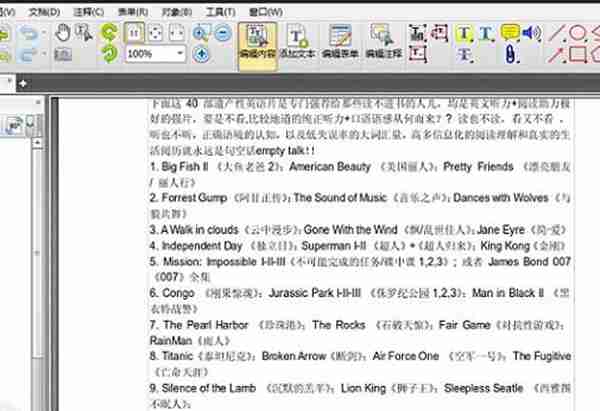The width and height of the screenshot is (600, 411).
Task: Click text 'Lion King'
Action: click(x=363, y=388)
